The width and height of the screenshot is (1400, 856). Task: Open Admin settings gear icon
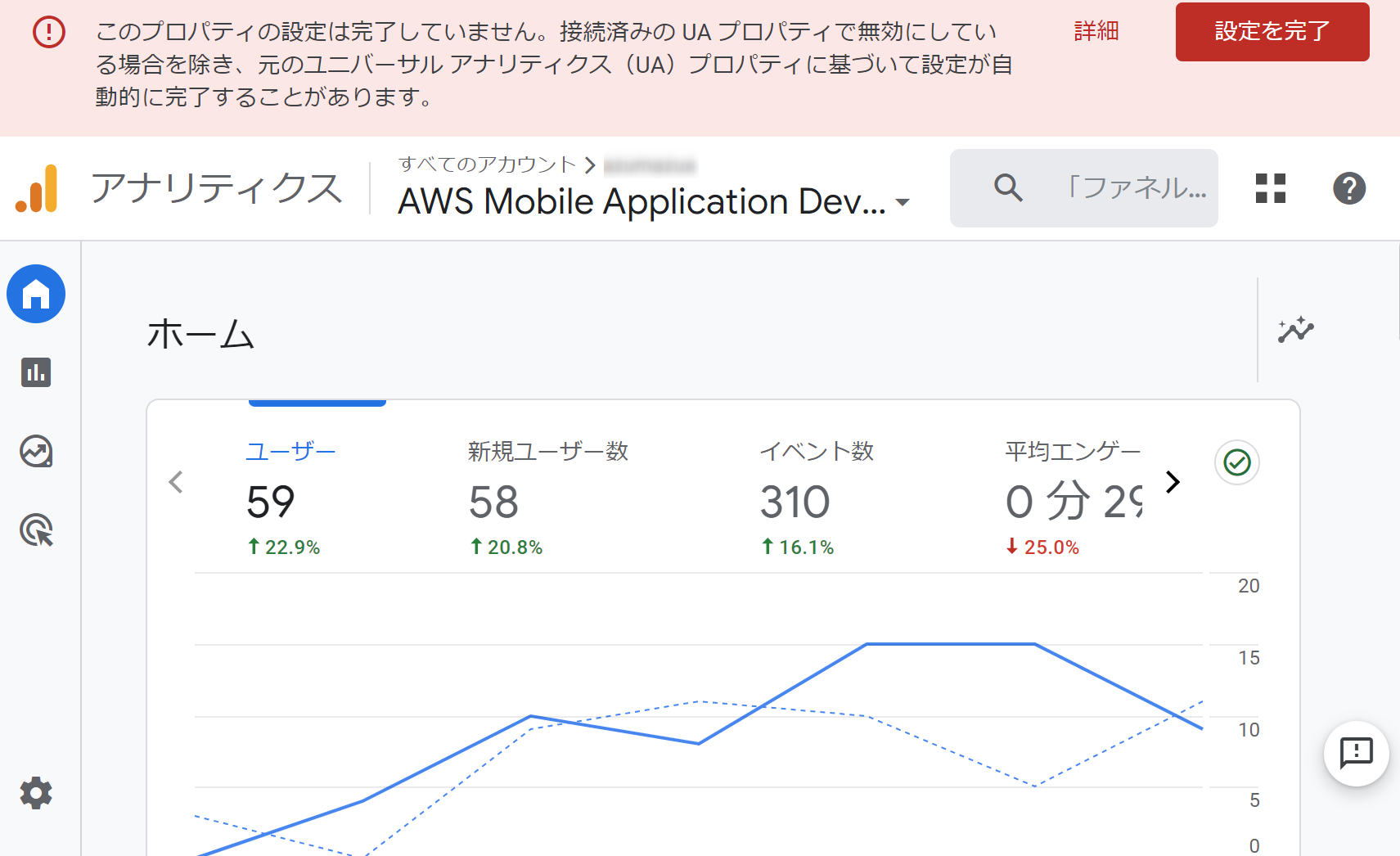coord(36,793)
